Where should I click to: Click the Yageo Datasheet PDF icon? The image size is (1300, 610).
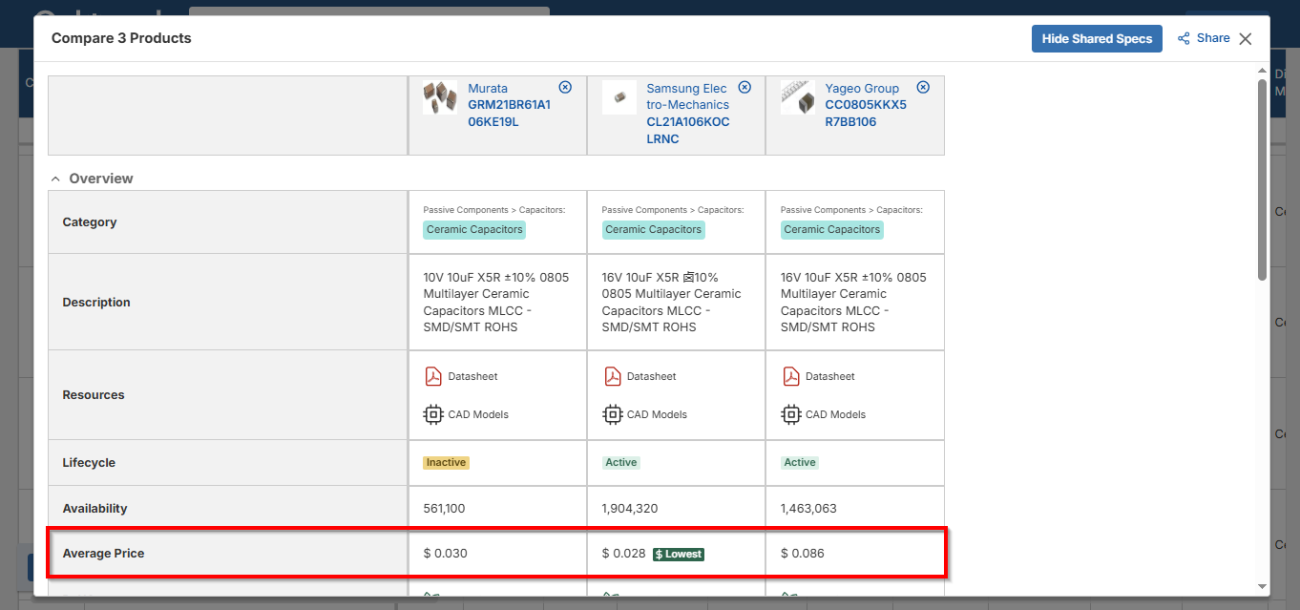pos(790,376)
